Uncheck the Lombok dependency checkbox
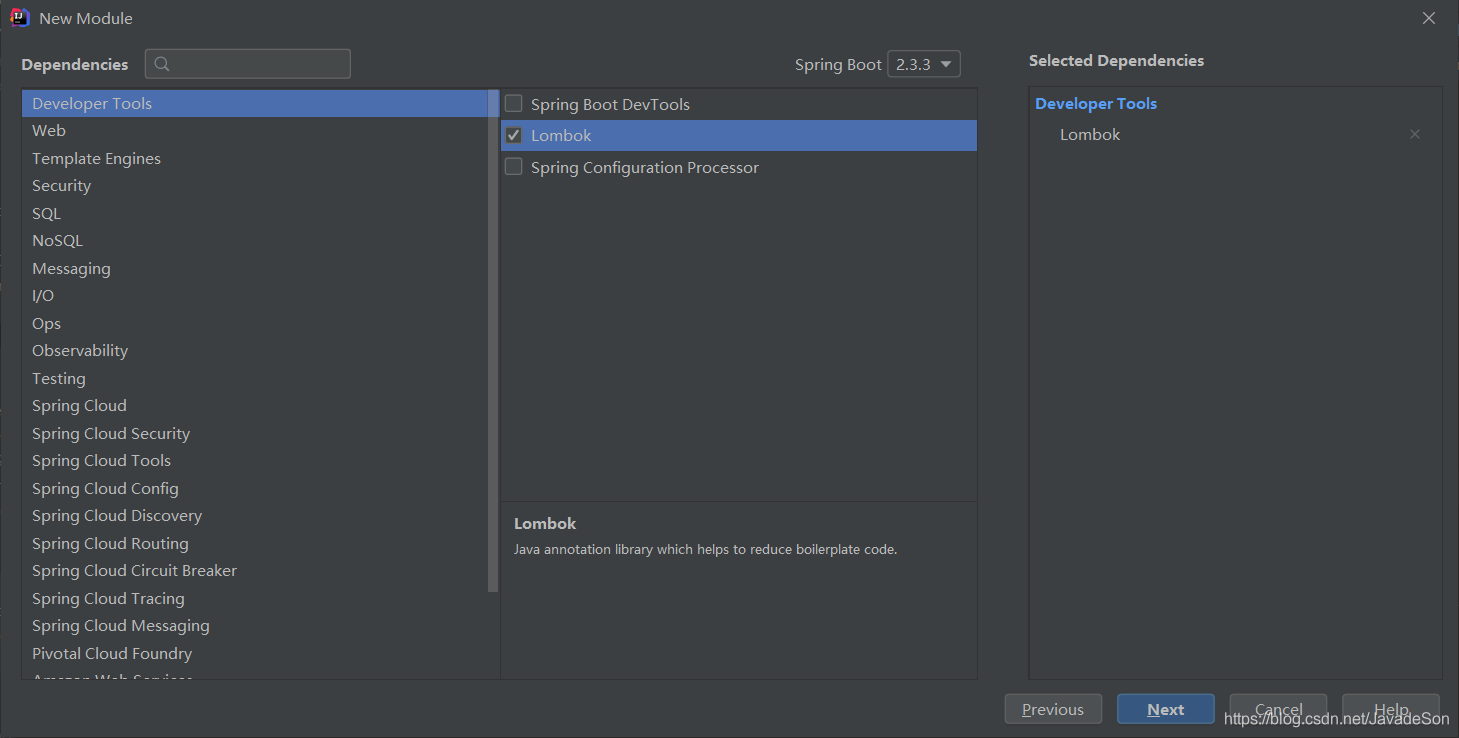This screenshot has height=738, width=1459. pos(514,135)
